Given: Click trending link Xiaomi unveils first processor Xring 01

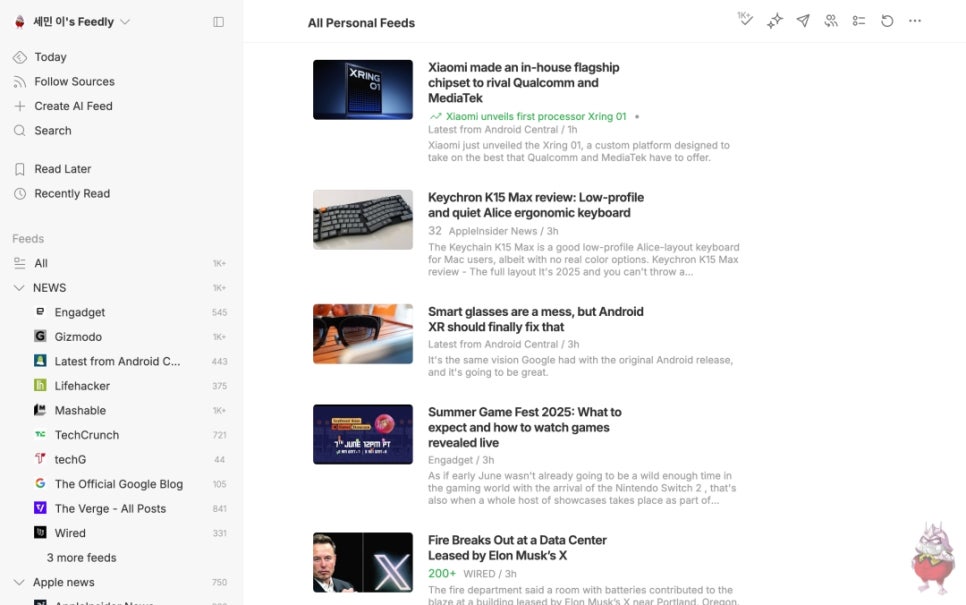Looking at the screenshot, I should [x=536, y=116].
